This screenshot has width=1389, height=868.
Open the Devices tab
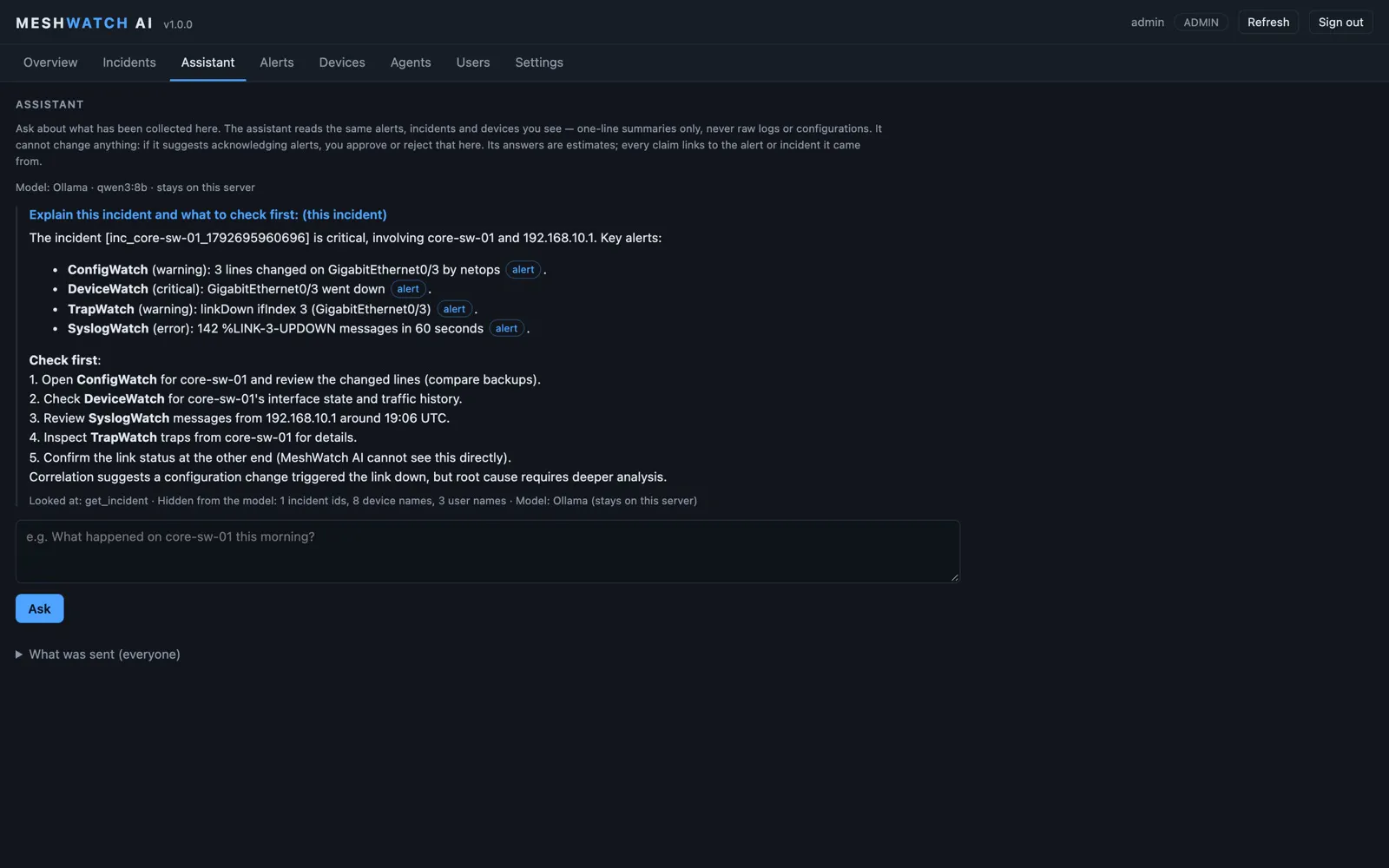click(342, 62)
